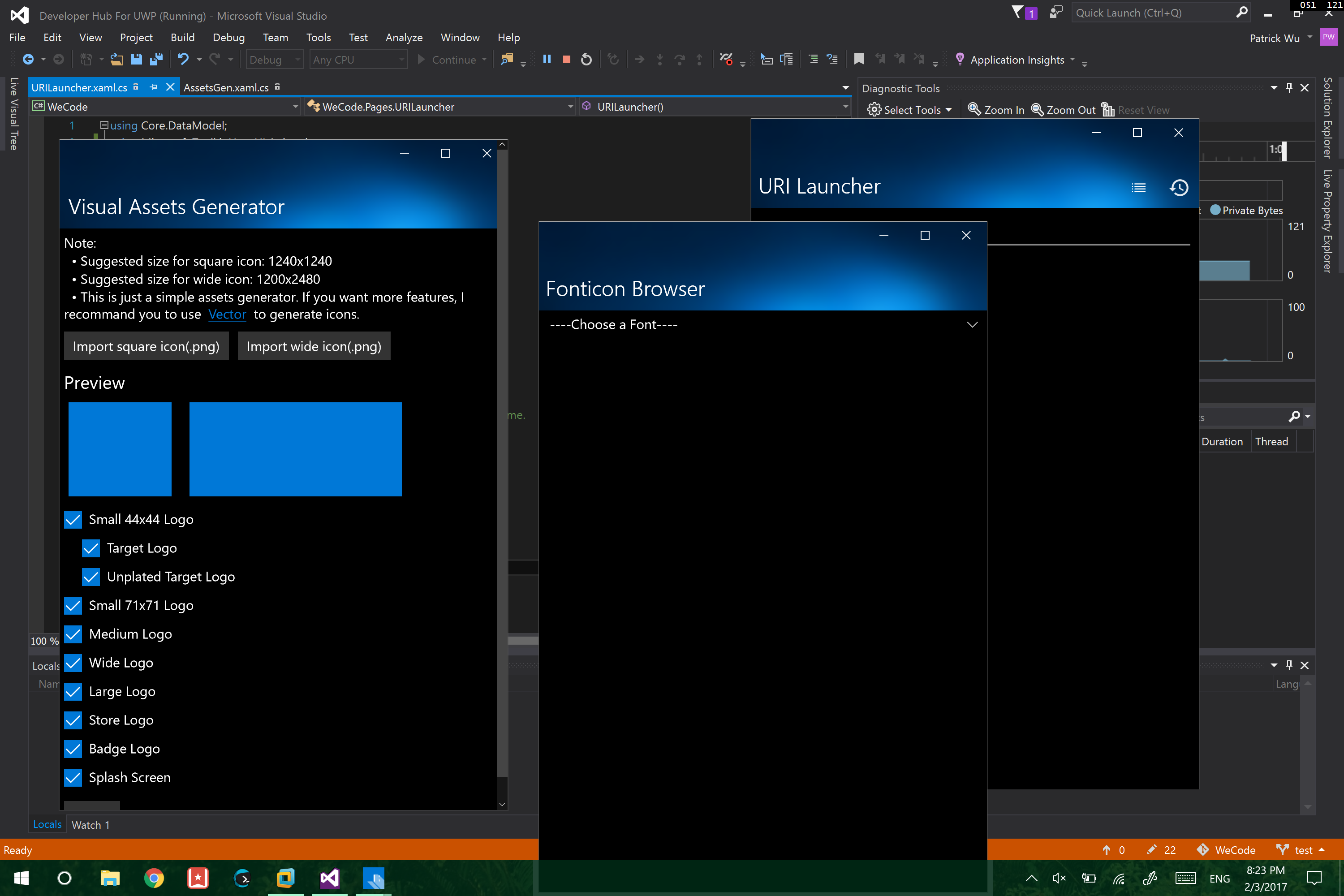Toggle the Wide Logo checkbox
This screenshot has height=896, width=1344.
pyautogui.click(x=73, y=663)
